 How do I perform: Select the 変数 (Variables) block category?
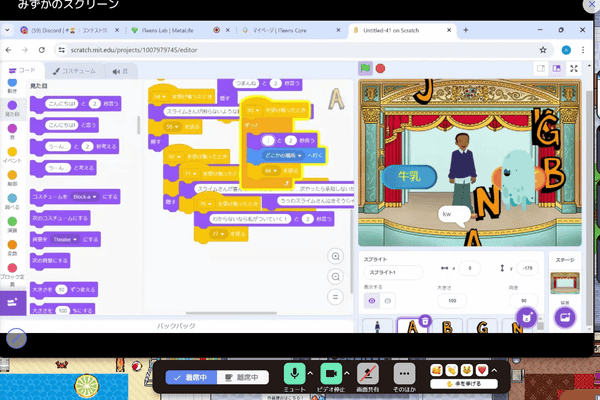tap(12, 248)
